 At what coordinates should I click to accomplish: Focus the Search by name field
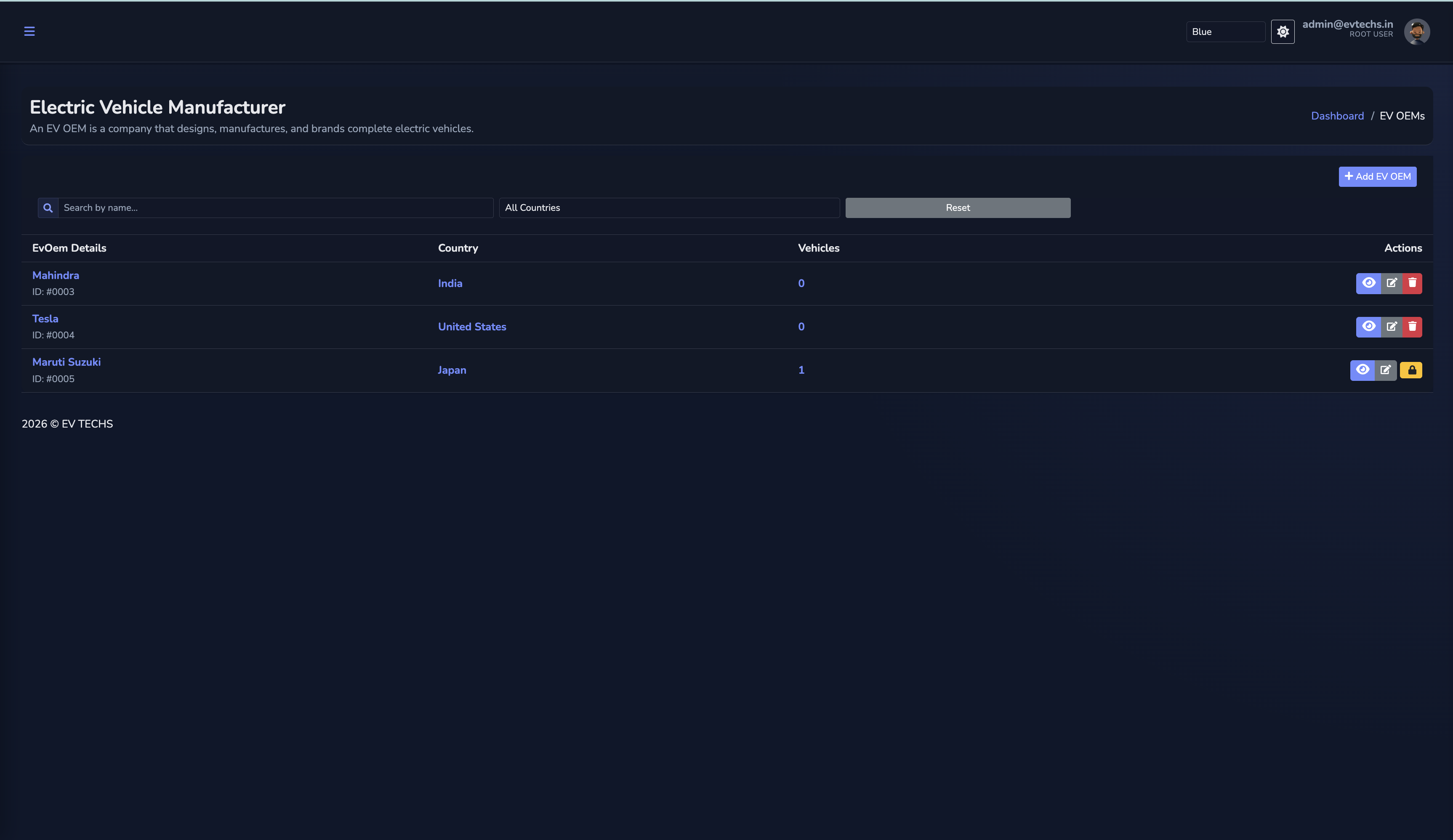click(x=275, y=207)
